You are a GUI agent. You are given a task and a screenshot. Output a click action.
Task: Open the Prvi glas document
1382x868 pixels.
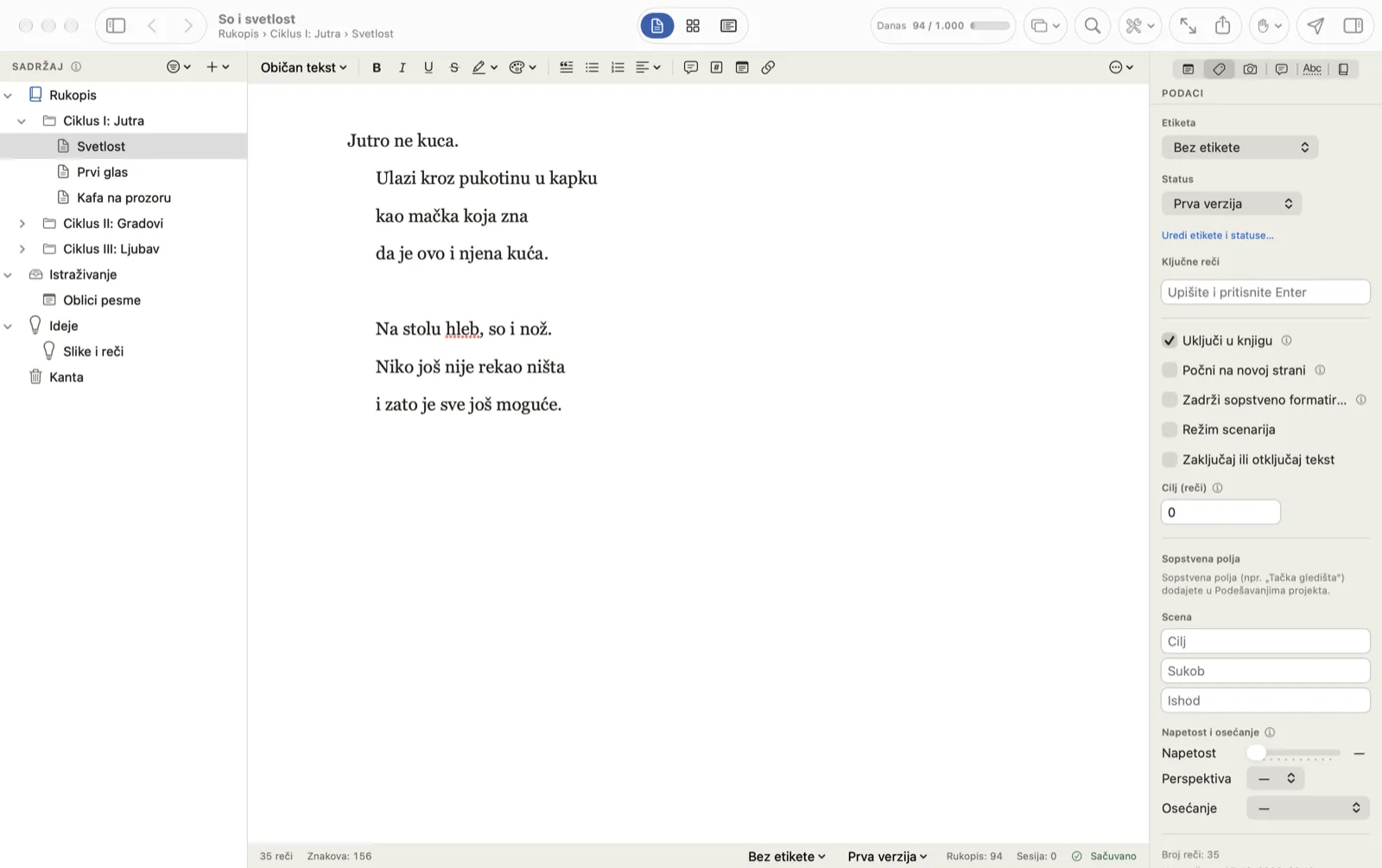click(x=102, y=172)
